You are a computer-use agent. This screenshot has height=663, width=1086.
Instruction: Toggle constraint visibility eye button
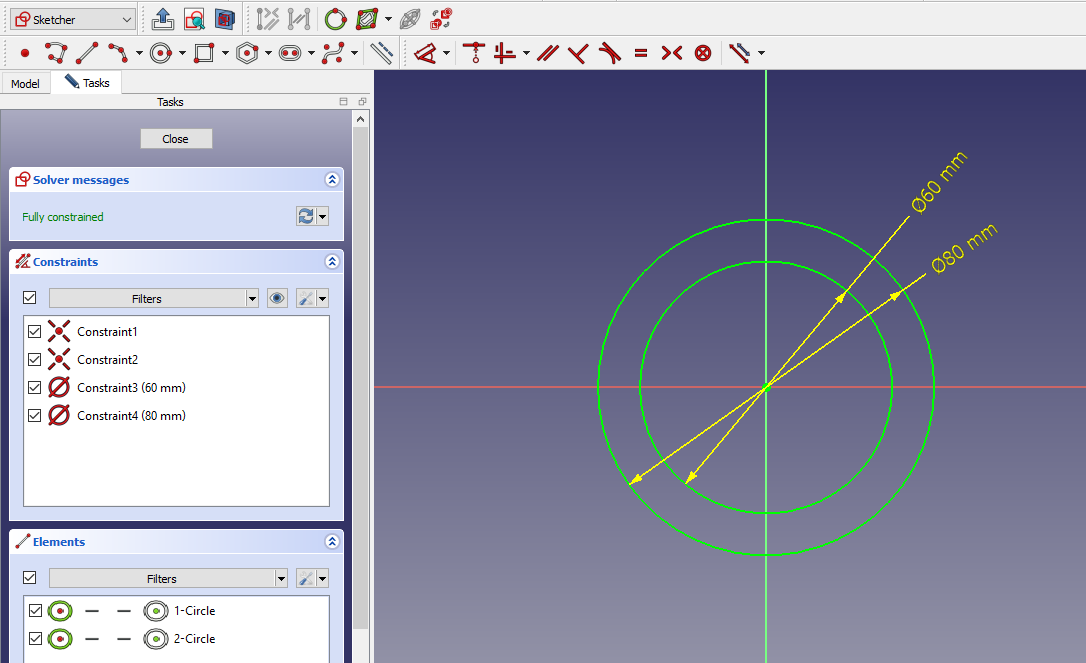pos(277,298)
